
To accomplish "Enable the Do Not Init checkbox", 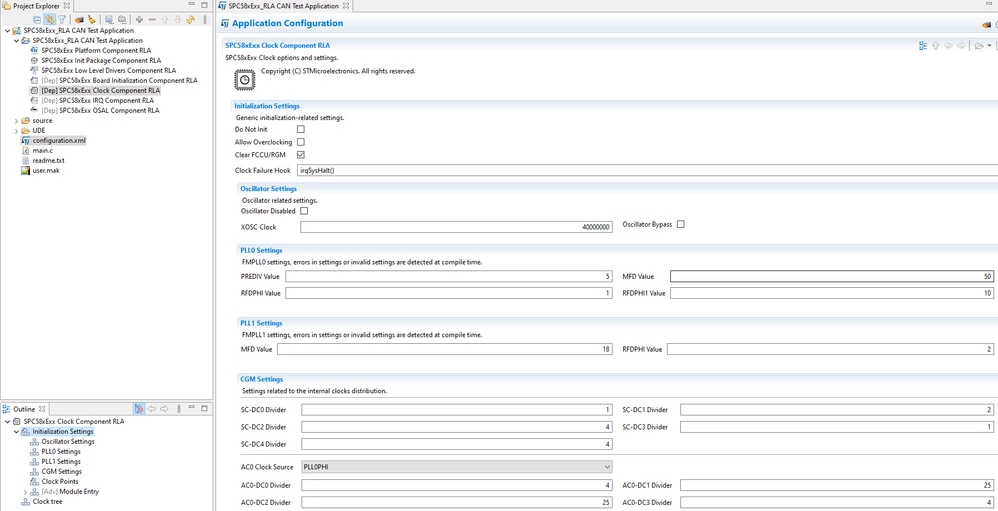I will click(301, 129).
